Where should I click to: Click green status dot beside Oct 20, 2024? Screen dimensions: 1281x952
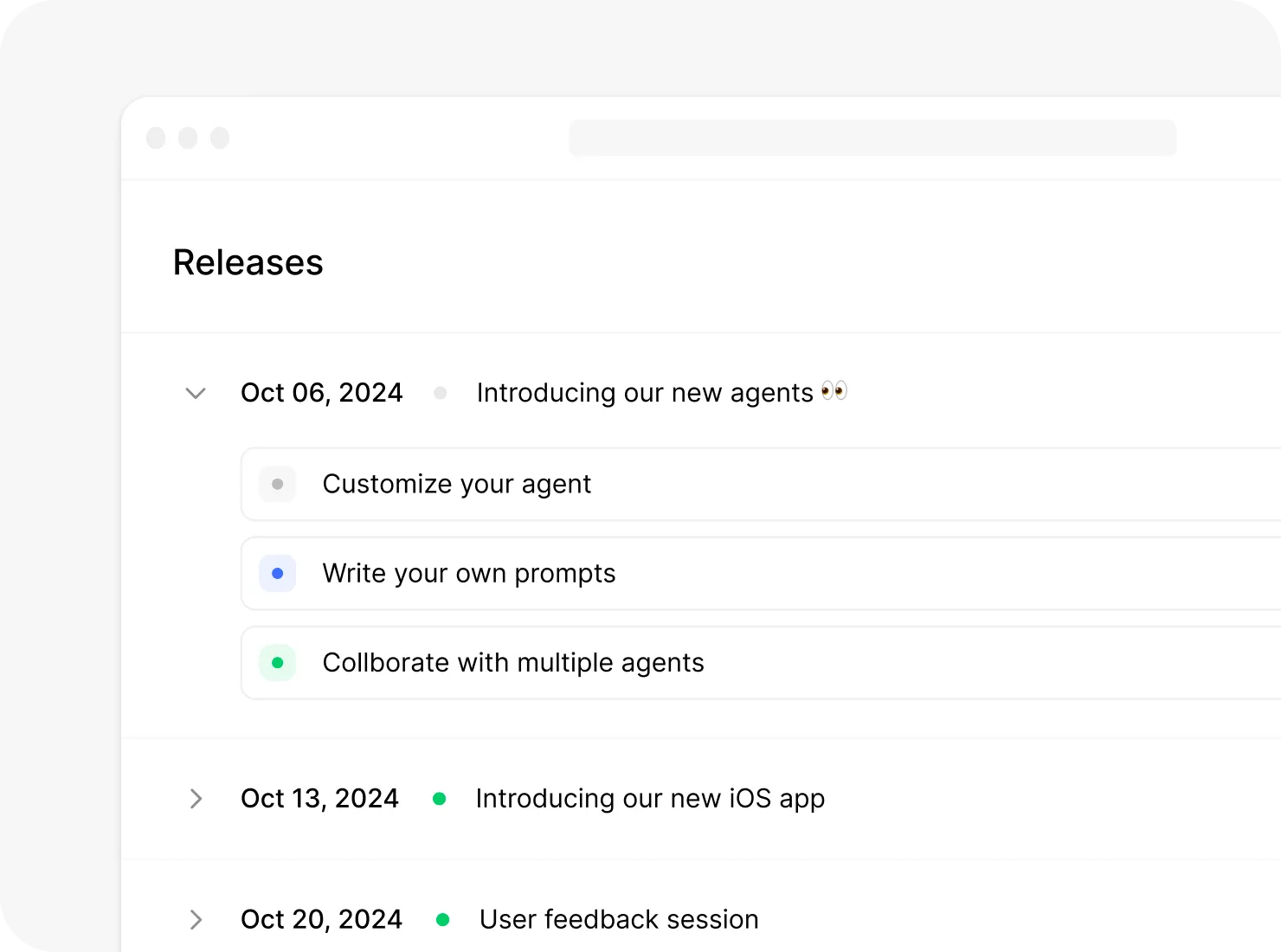pyautogui.click(x=443, y=920)
